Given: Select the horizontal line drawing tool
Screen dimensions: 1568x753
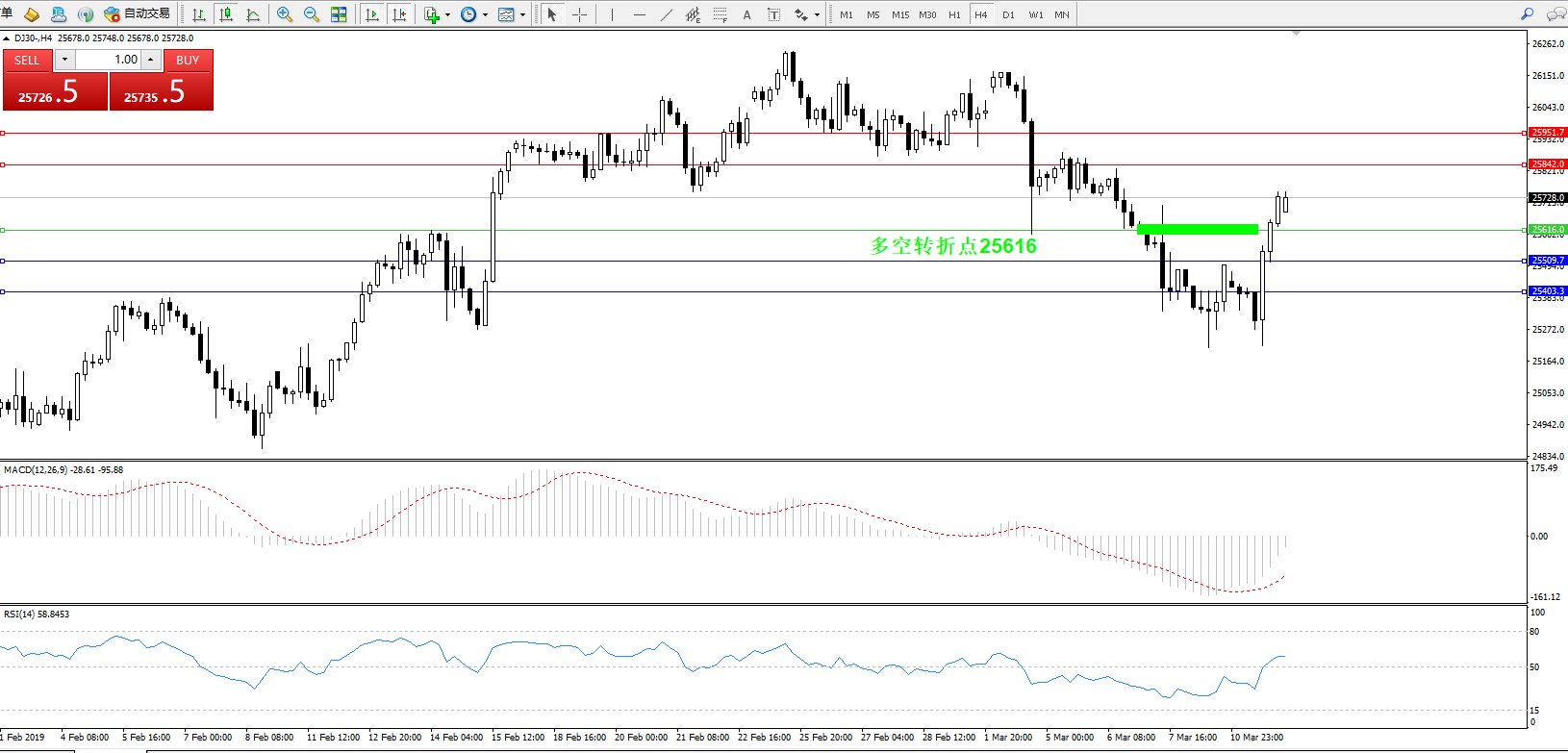Looking at the screenshot, I should [x=639, y=14].
